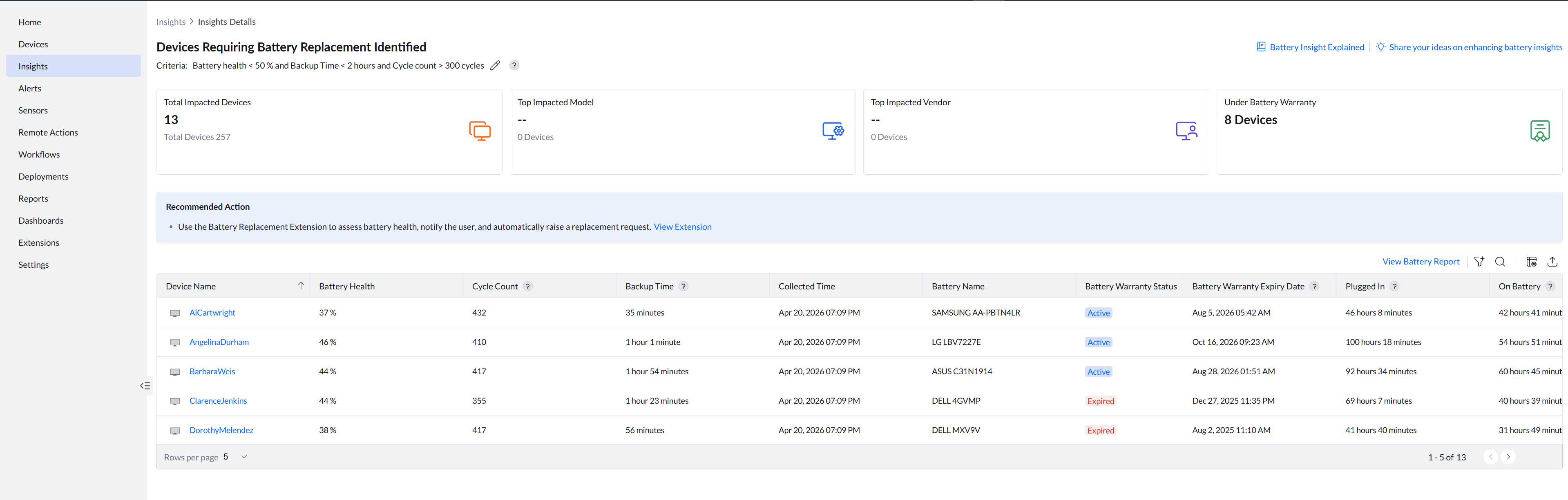Navigate to Dashboards in the sidebar
The height and width of the screenshot is (500, 1568).
(x=41, y=220)
